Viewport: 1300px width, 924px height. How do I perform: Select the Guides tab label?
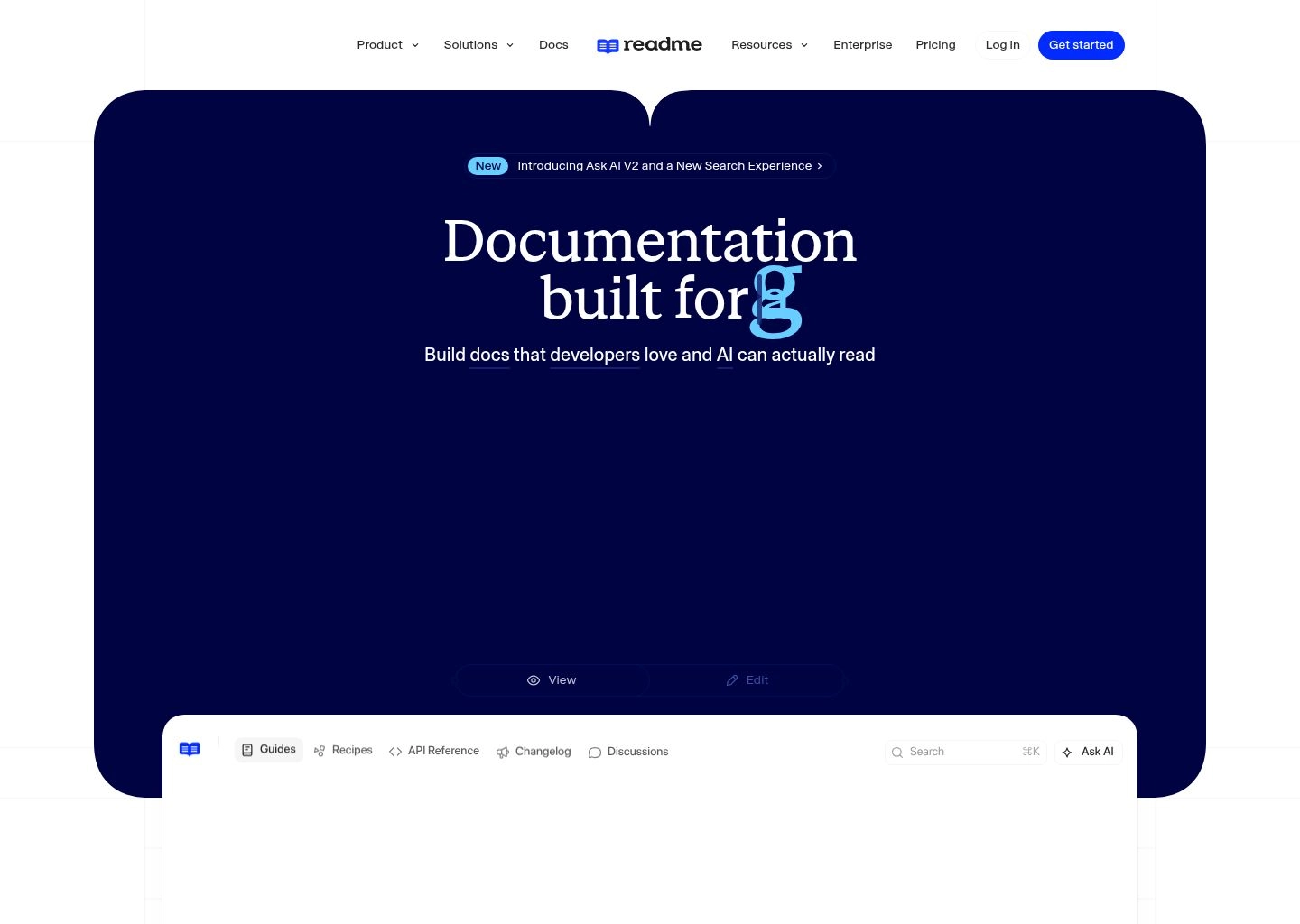278,750
